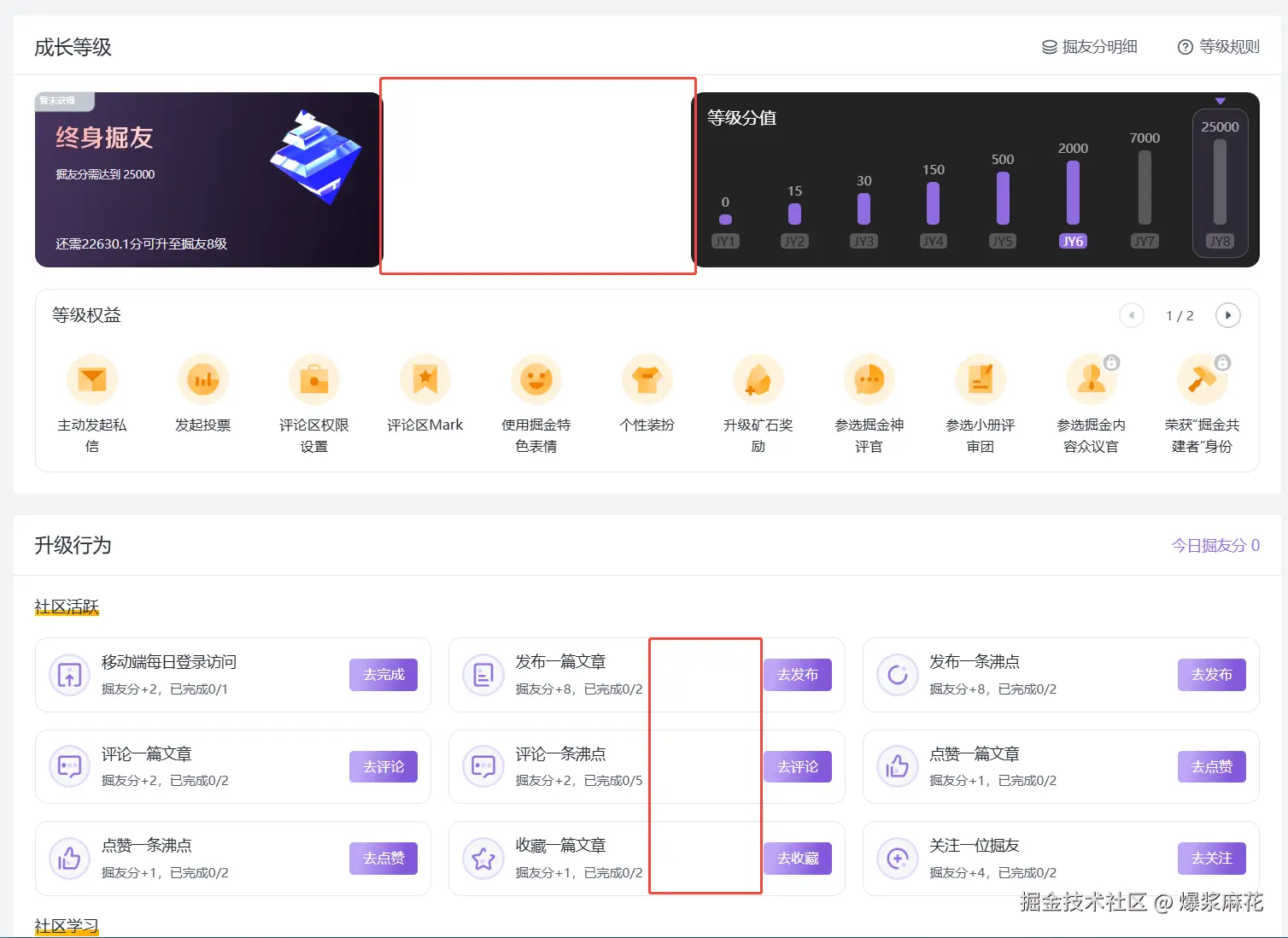Click the previous page arrow in 等级权益
This screenshot has width=1288, height=938.
[1132, 315]
